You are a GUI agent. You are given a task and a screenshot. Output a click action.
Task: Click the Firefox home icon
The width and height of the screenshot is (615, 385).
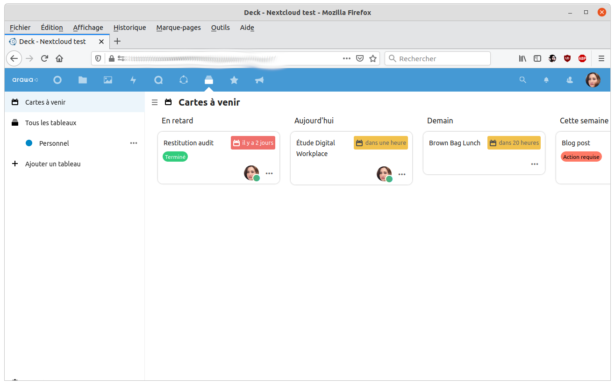click(x=59, y=58)
